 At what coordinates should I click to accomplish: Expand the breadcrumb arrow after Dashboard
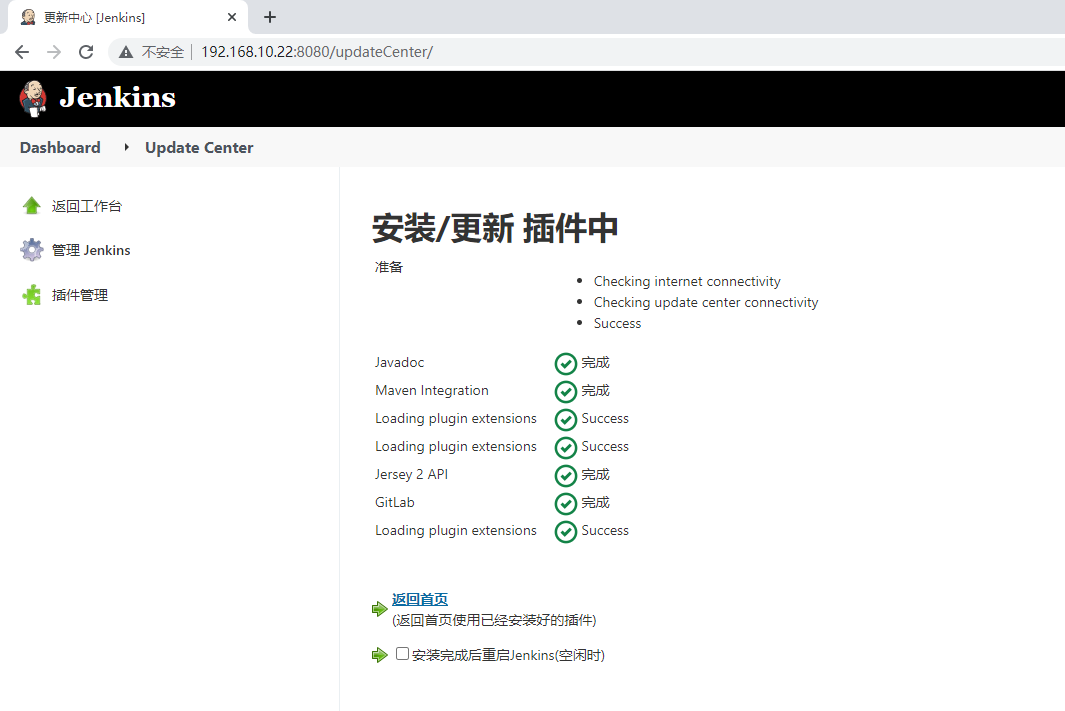tap(126, 147)
